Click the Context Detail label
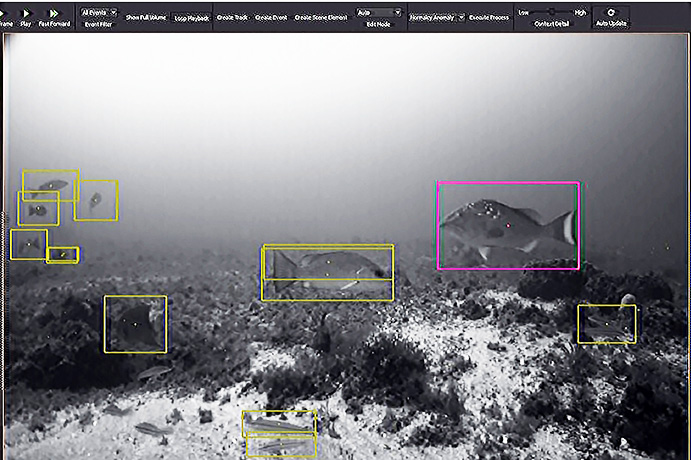Viewport: 691px width, 460px height. [551, 24]
